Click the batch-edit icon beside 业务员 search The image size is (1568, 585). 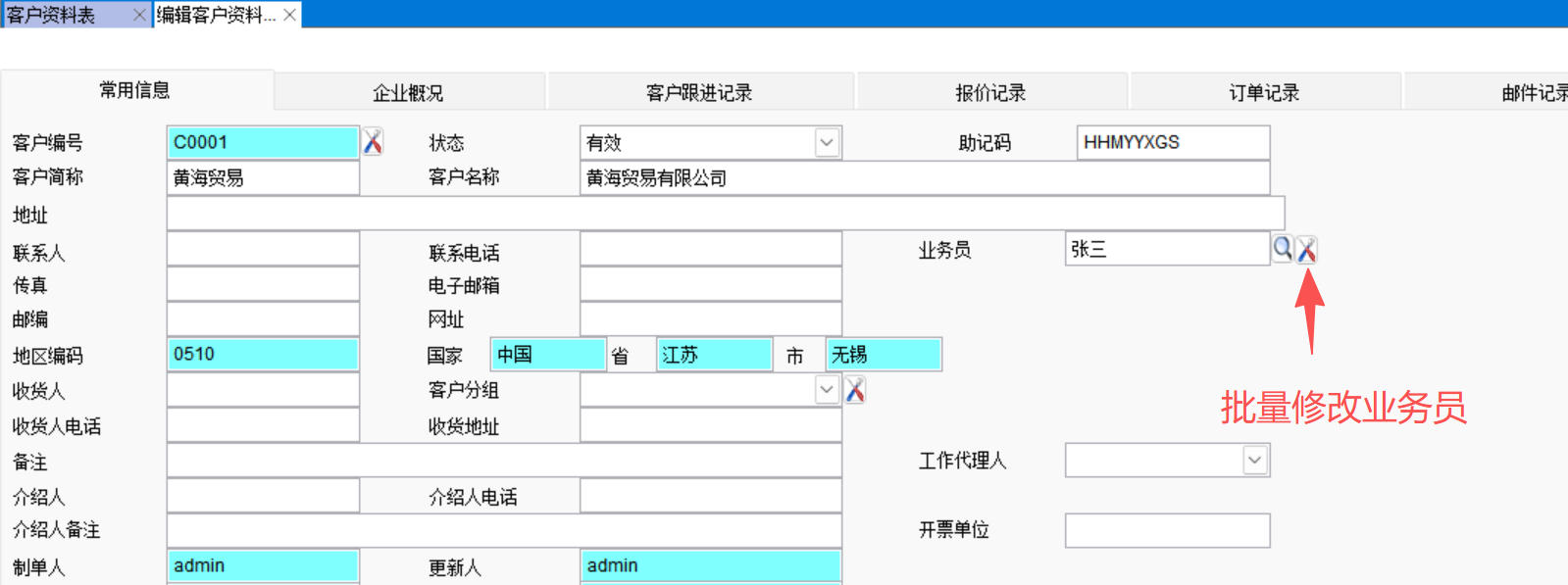pos(1306,250)
